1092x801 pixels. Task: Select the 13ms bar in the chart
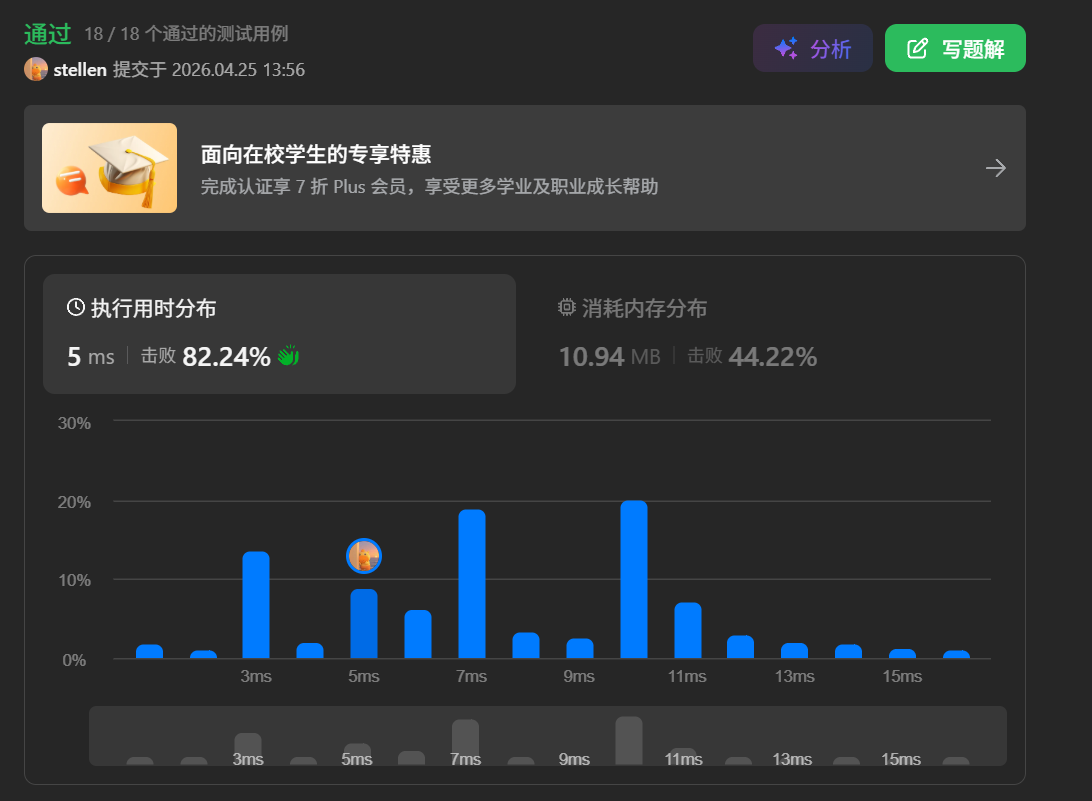coord(794,651)
